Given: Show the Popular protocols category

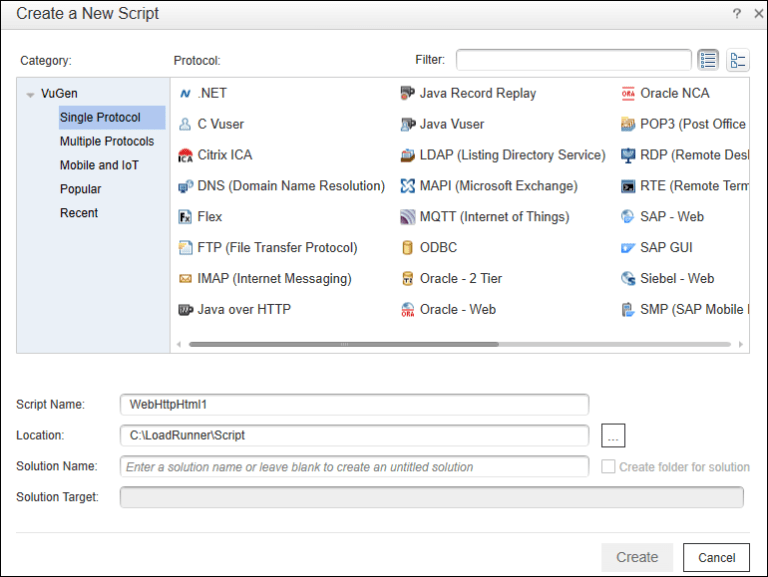Looking at the screenshot, I should tap(80, 189).
